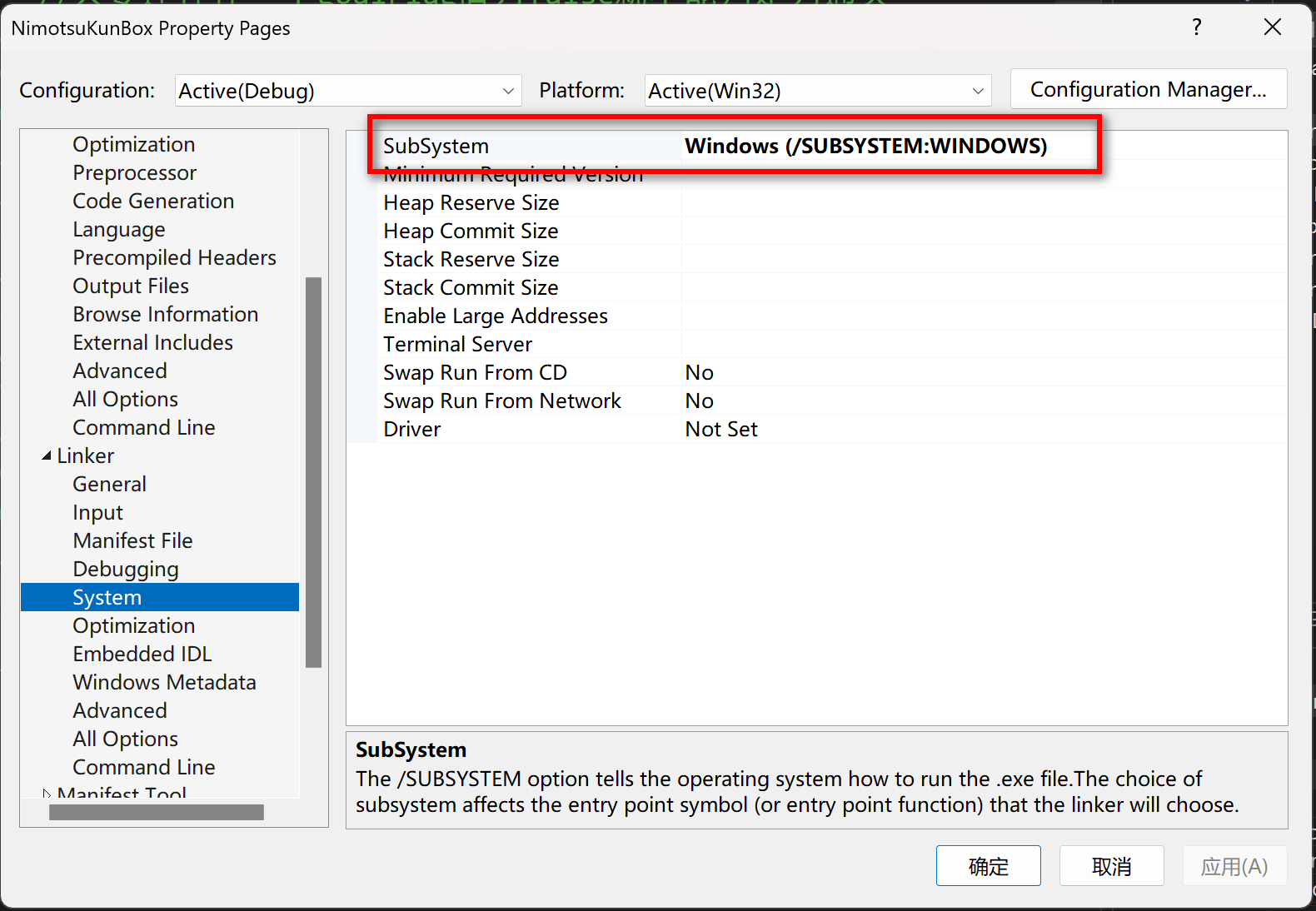Image resolution: width=1316 pixels, height=911 pixels.
Task: Click the SubSystem property value field
Action: (x=984, y=146)
